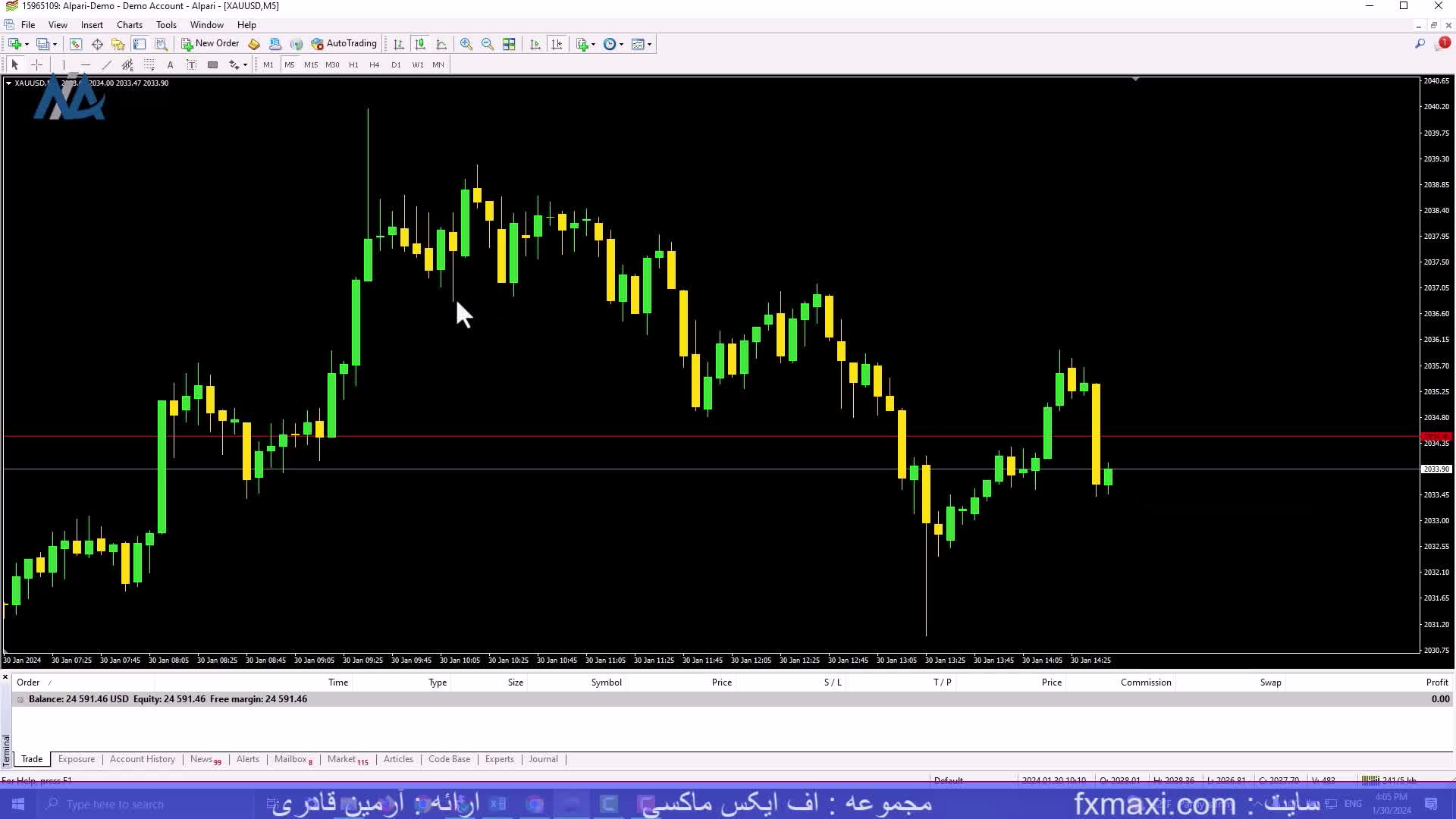Switch chart to line chart mode
The width and height of the screenshot is (1456, 819).
[x=441, y=44]
